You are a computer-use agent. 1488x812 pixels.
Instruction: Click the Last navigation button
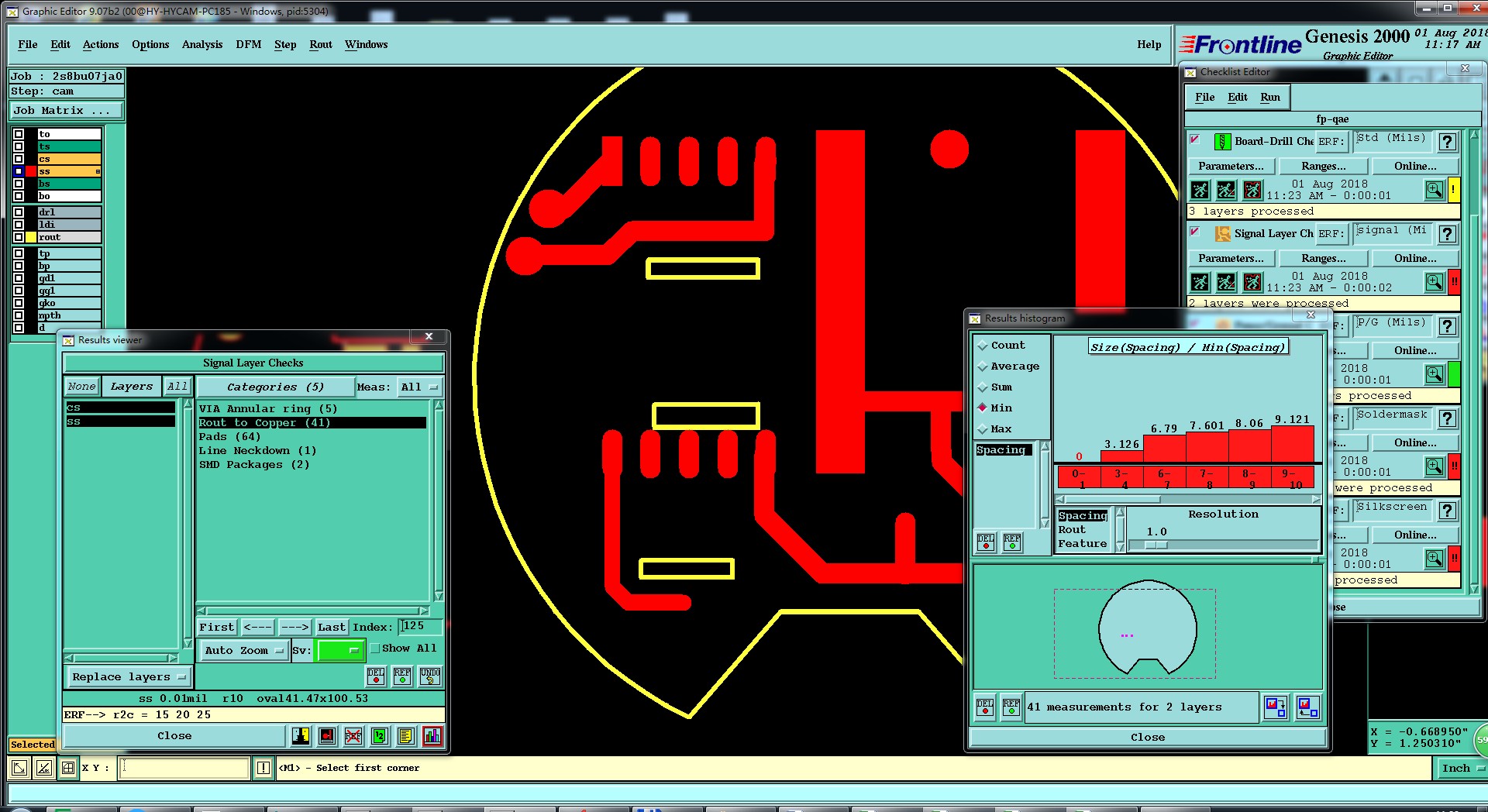click(x=332, y=627)
